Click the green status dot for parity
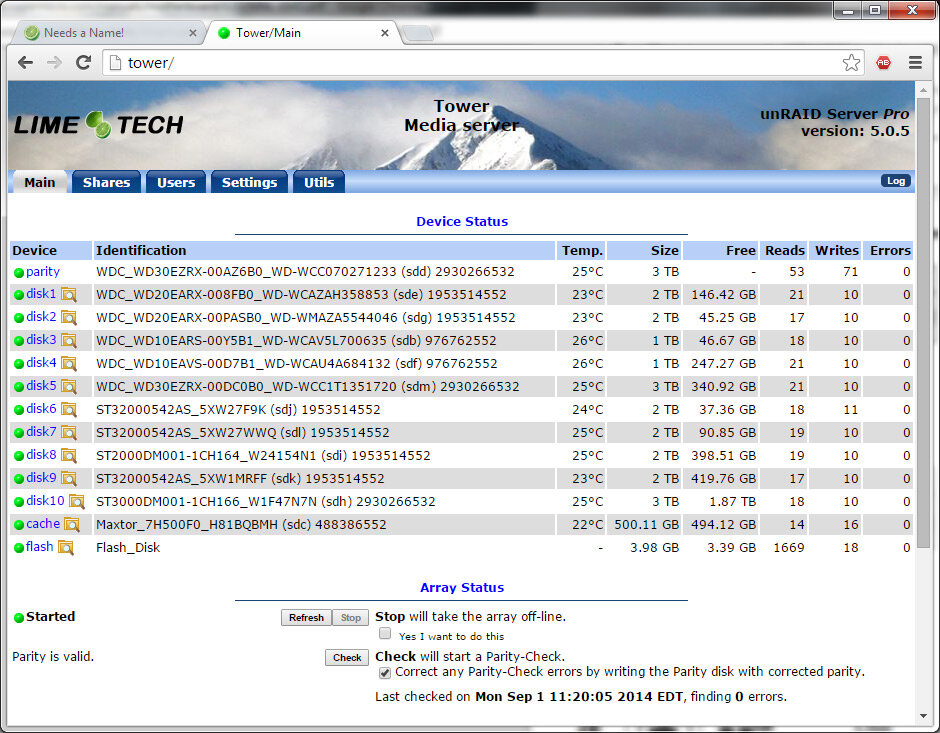Image resolution: width=940 pixels, height=733 pixels. pos(19,273)
